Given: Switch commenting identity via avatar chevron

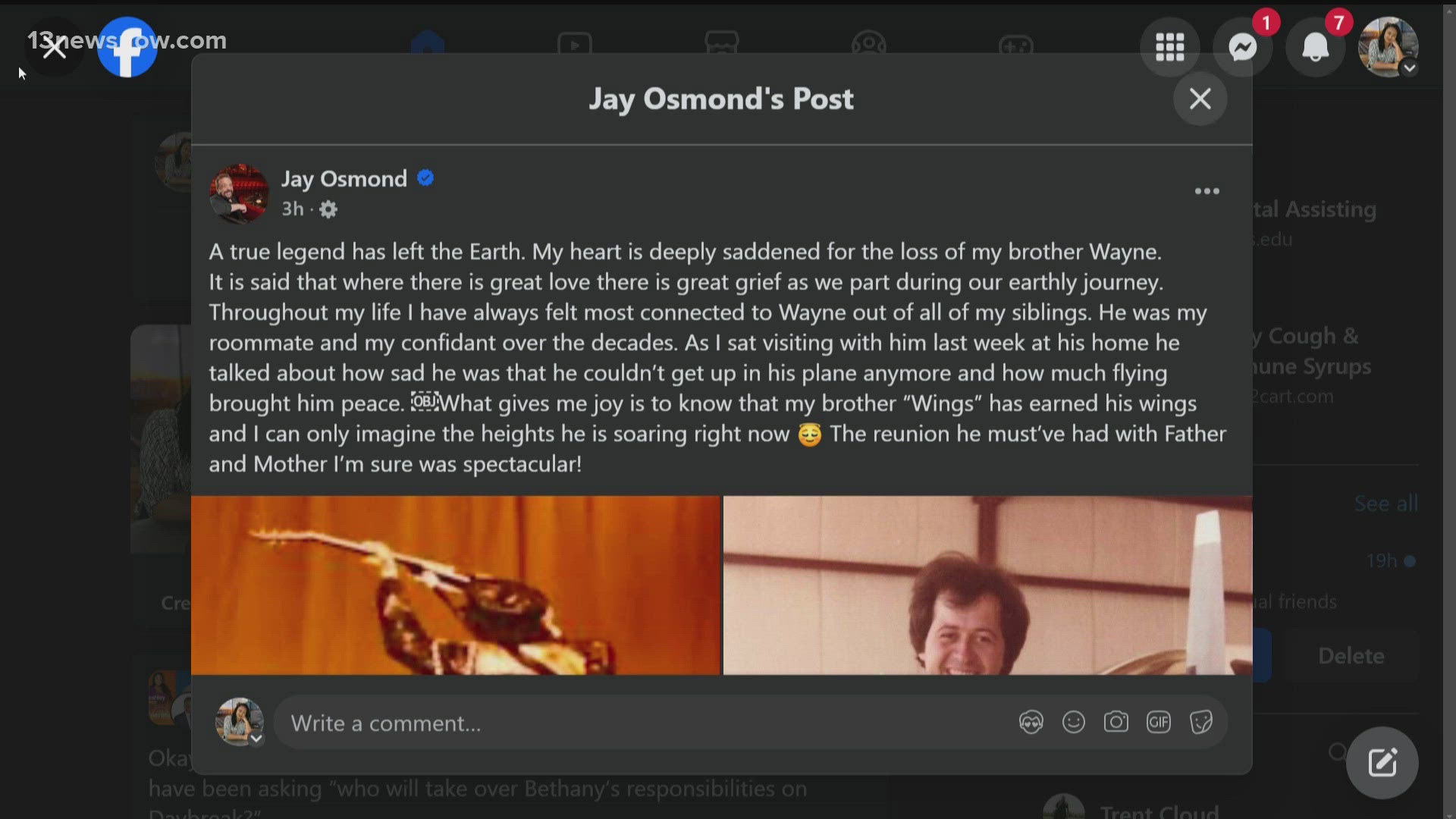Looking at the screenshot, I should pos(257,739).
